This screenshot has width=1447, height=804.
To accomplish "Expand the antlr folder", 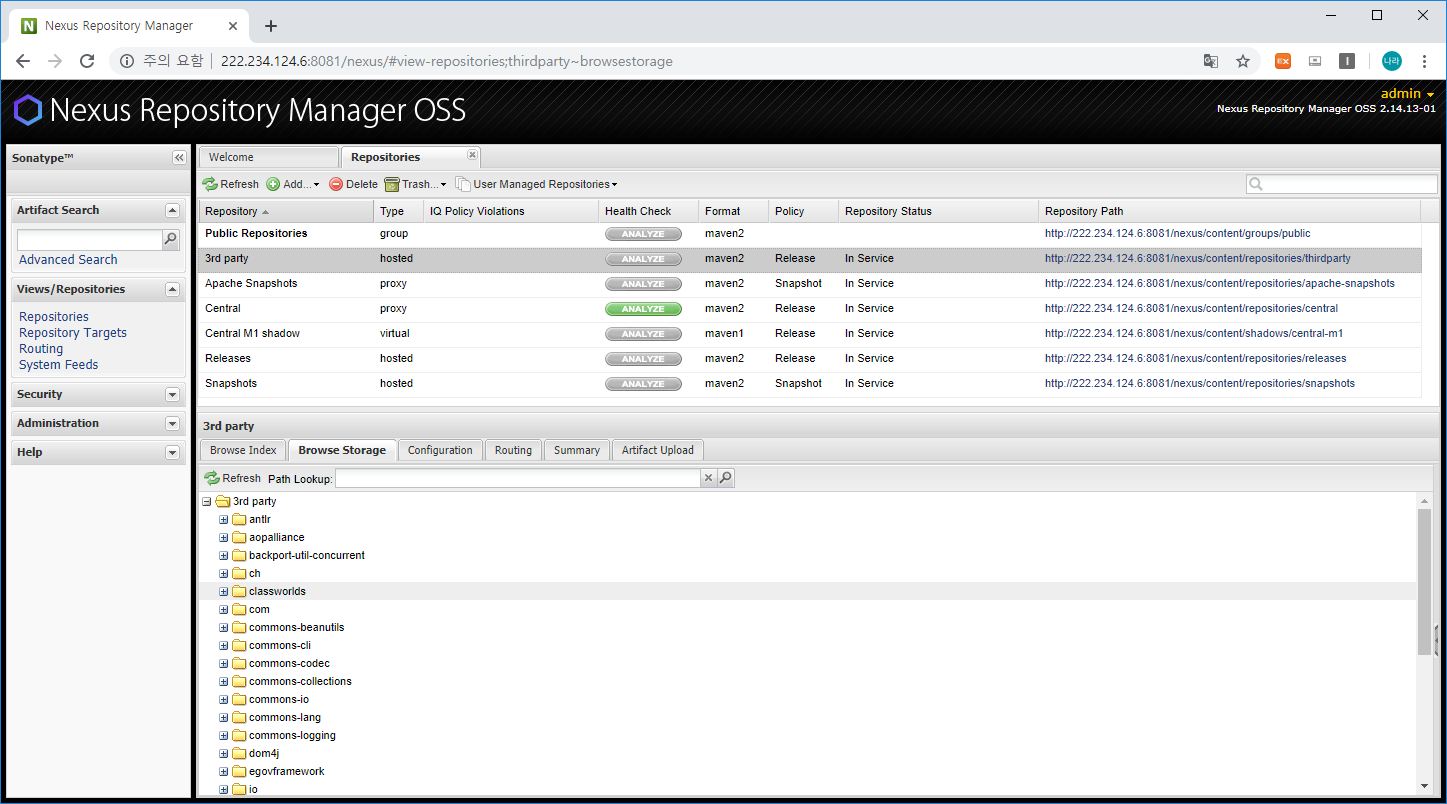I will (224, 520).
